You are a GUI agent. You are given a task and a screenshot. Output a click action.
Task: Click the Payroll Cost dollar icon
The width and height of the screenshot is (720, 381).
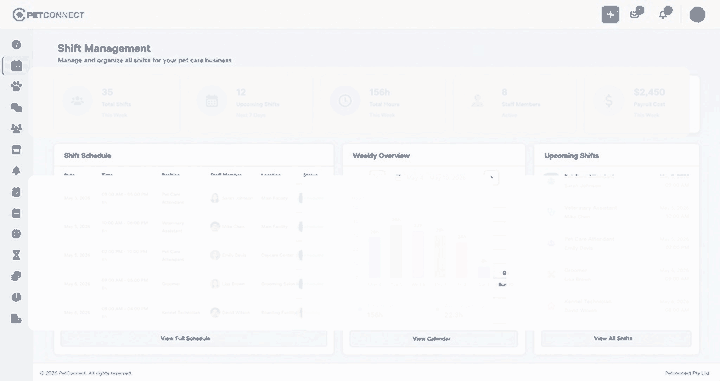click(609, 101)
